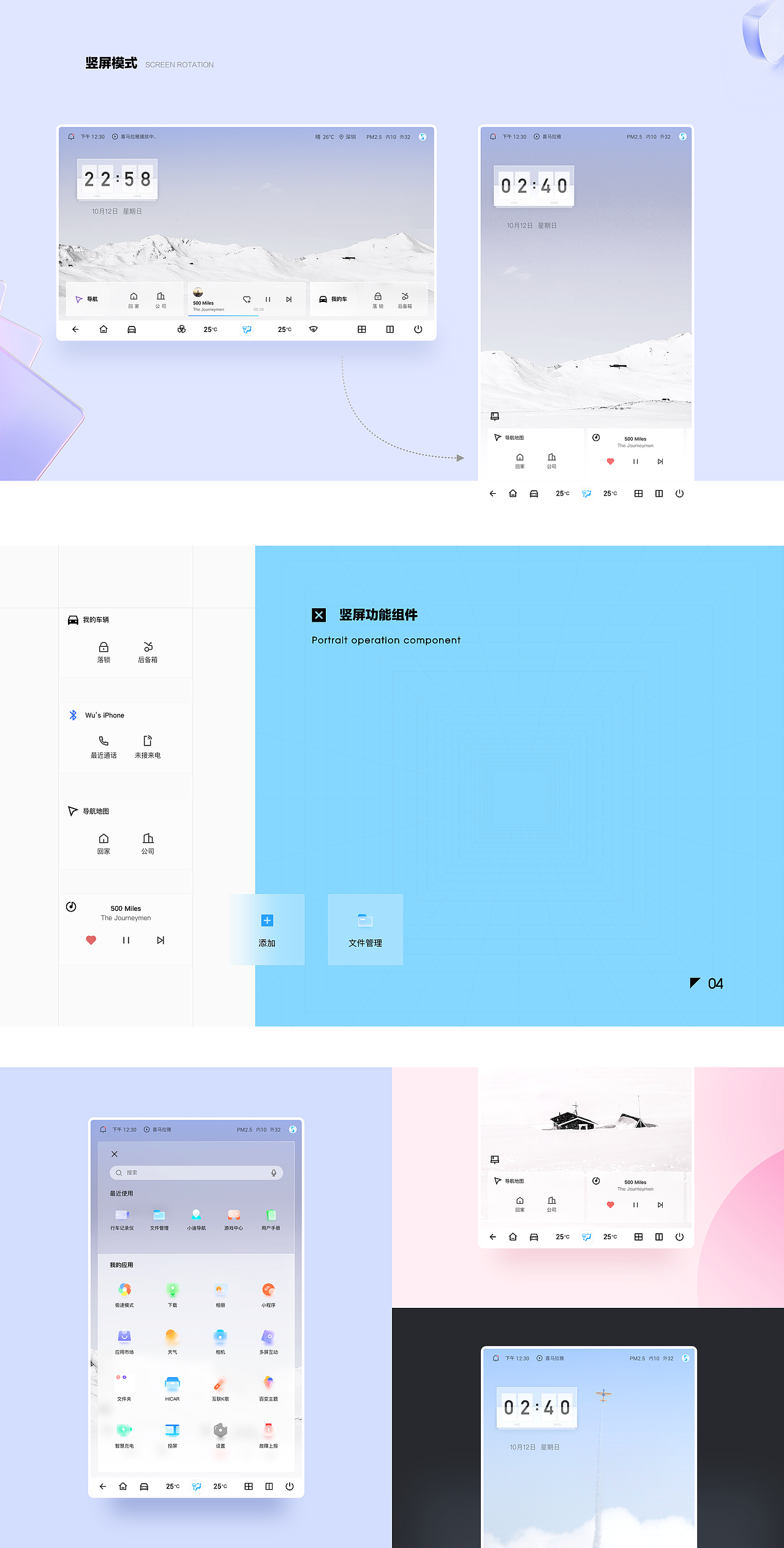Go back using arrow on landscape dock

[x=75, y=330]
